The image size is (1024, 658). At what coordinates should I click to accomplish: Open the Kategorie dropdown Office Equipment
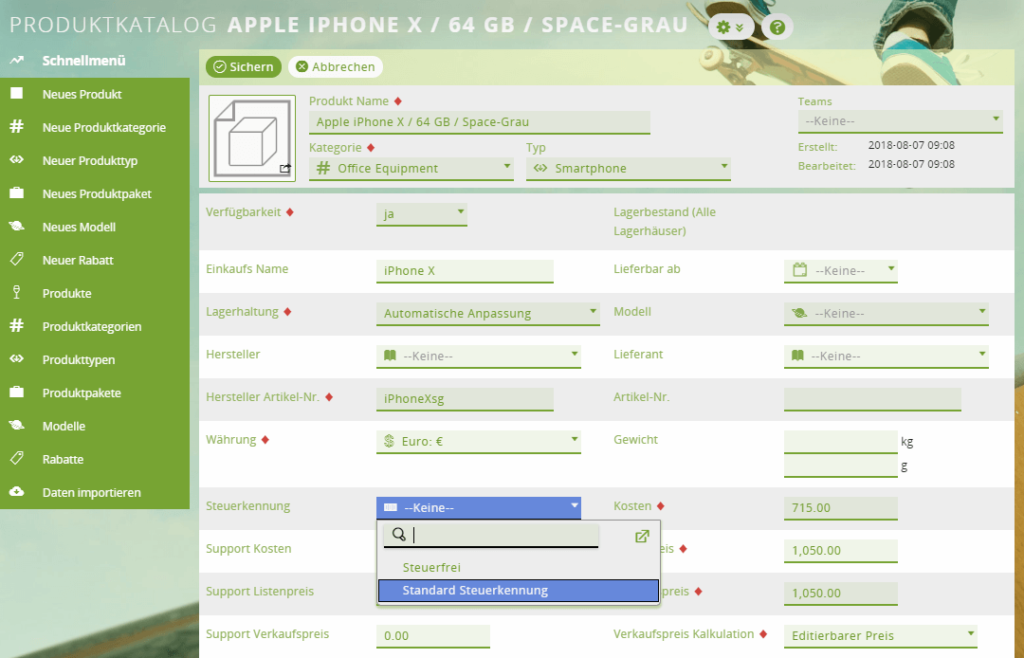(411, 168)
